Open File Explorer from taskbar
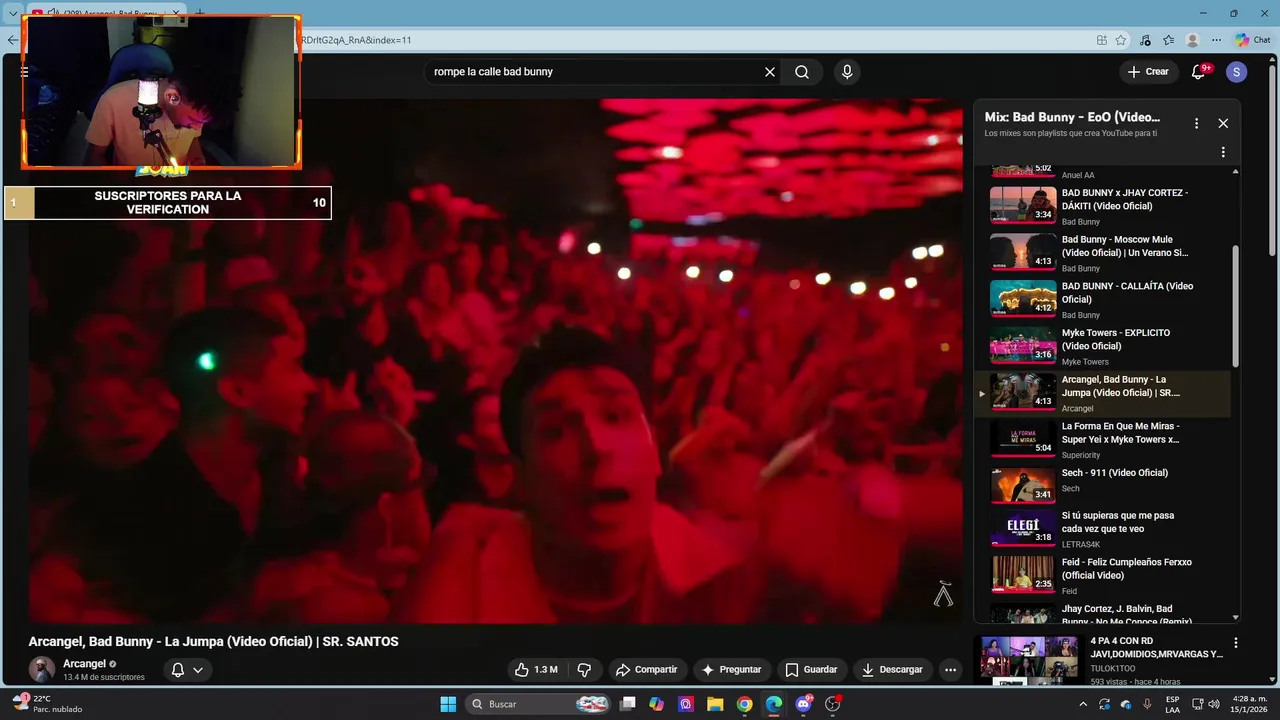Screen dimensions: 1280x720 coord(715,704)
